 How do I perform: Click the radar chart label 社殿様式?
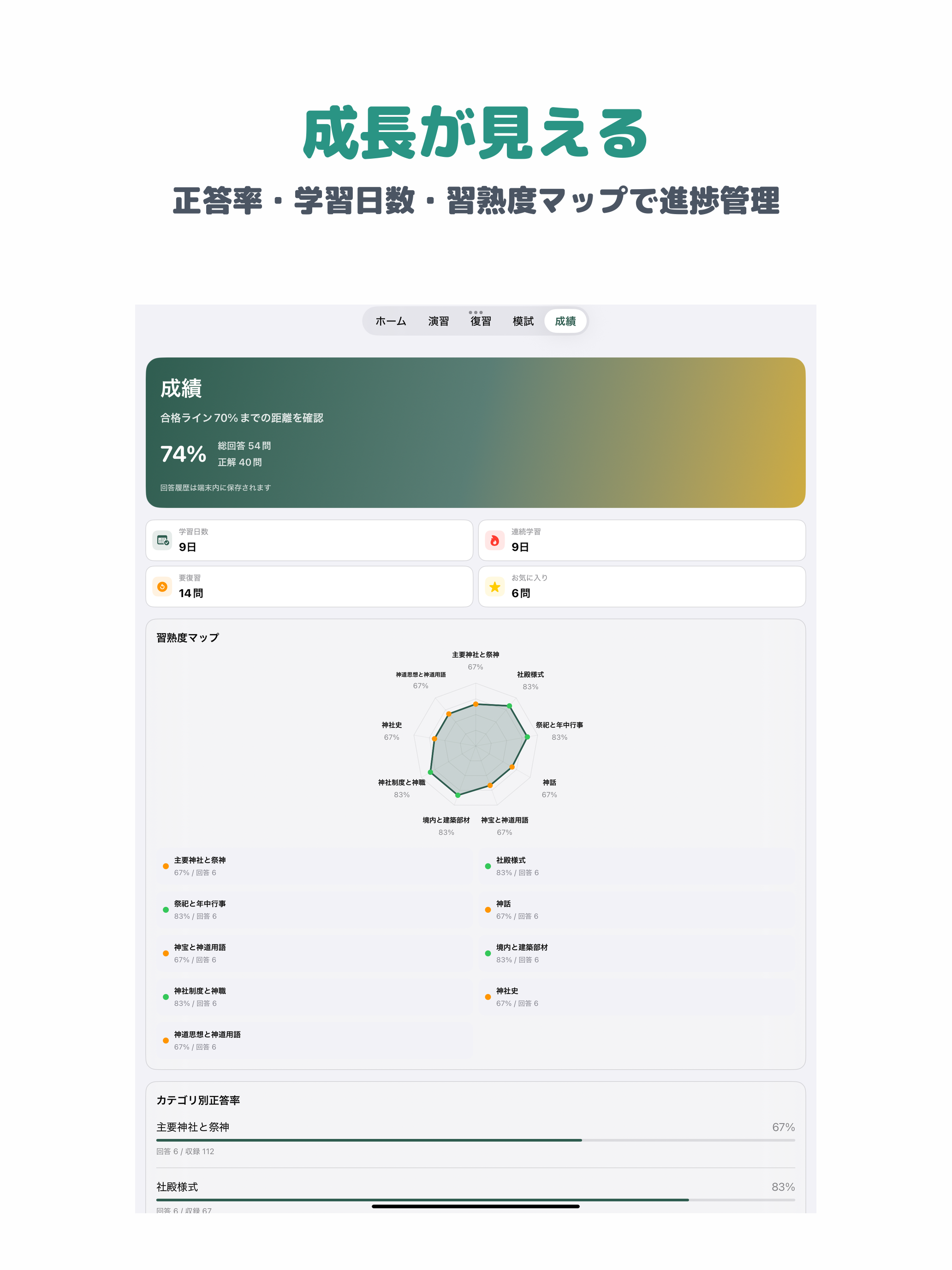pos(530,675)
